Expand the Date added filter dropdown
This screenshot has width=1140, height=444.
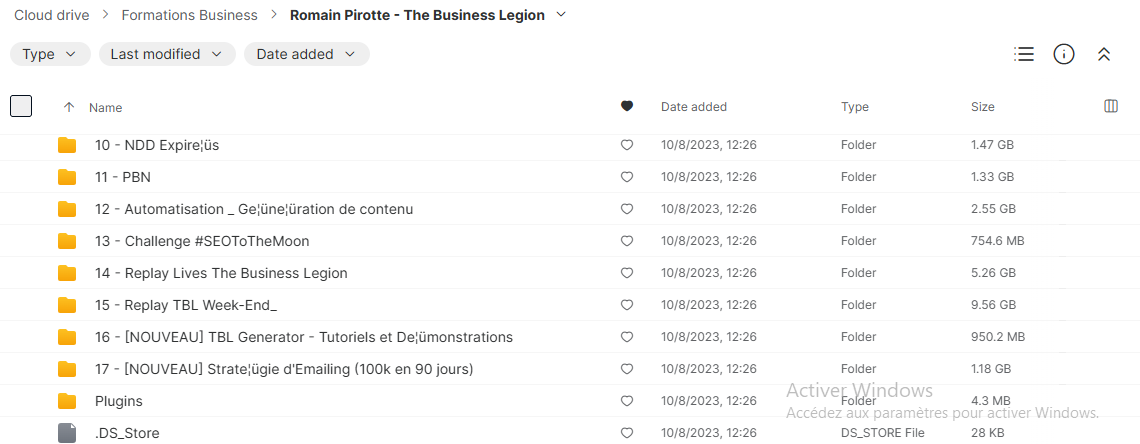pyautogui.click(x=306, y=54)
